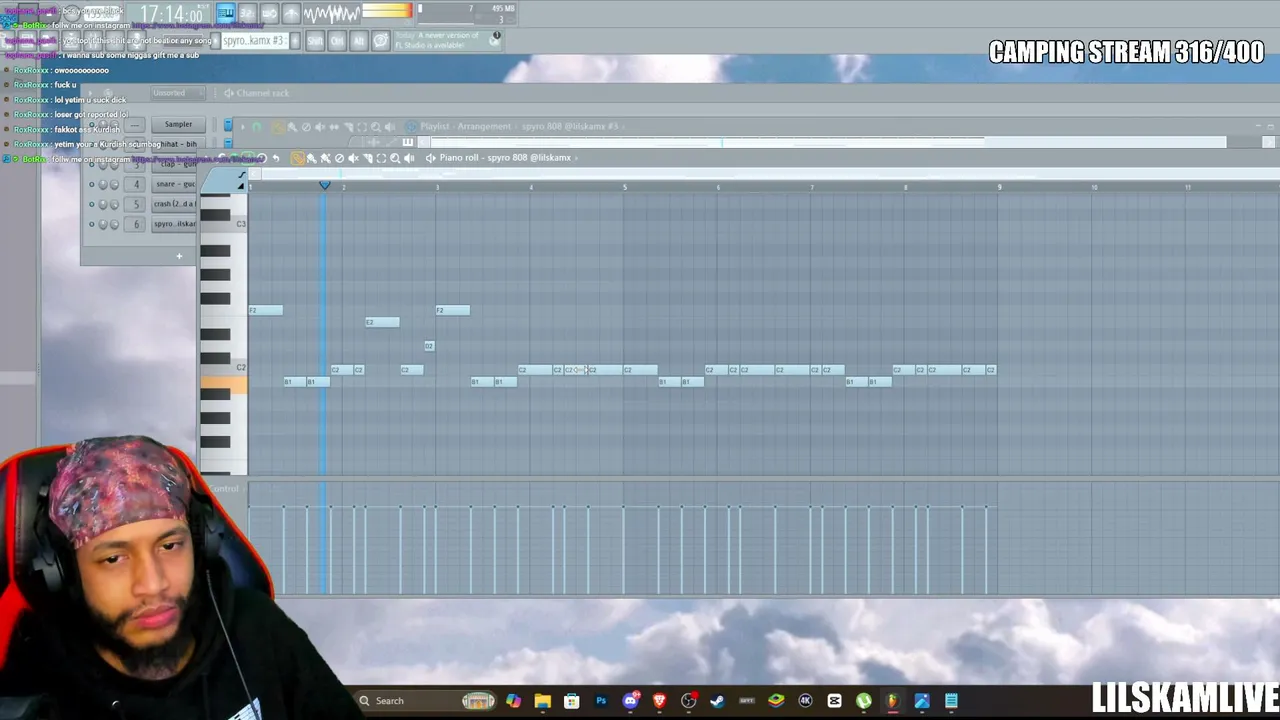The image size is (1280, 720).
Task: Select the Paint brush tool in Piano roll
Action: (311, 158)
